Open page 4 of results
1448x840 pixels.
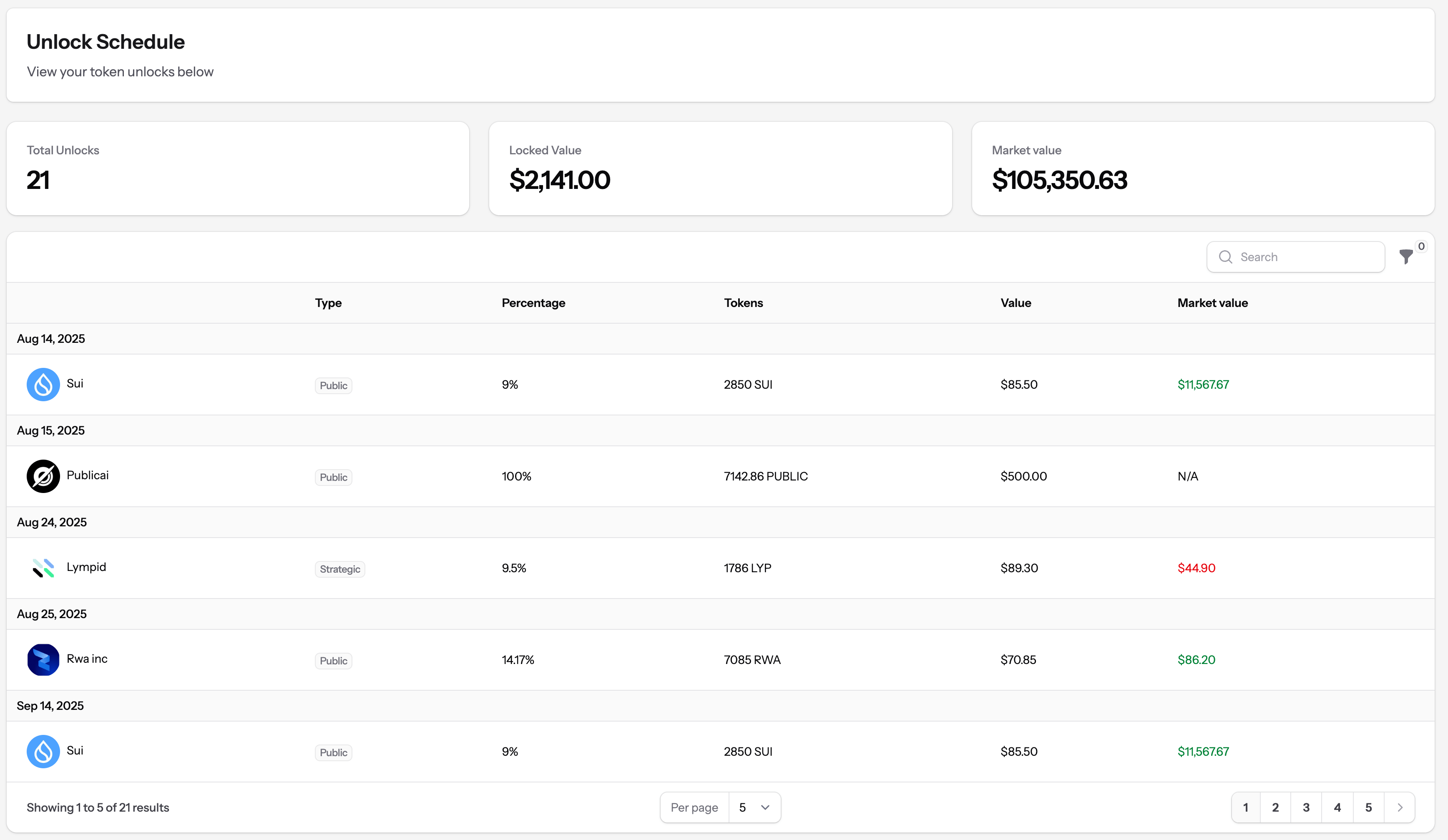pyautogui.click(x=1337, y=807)
